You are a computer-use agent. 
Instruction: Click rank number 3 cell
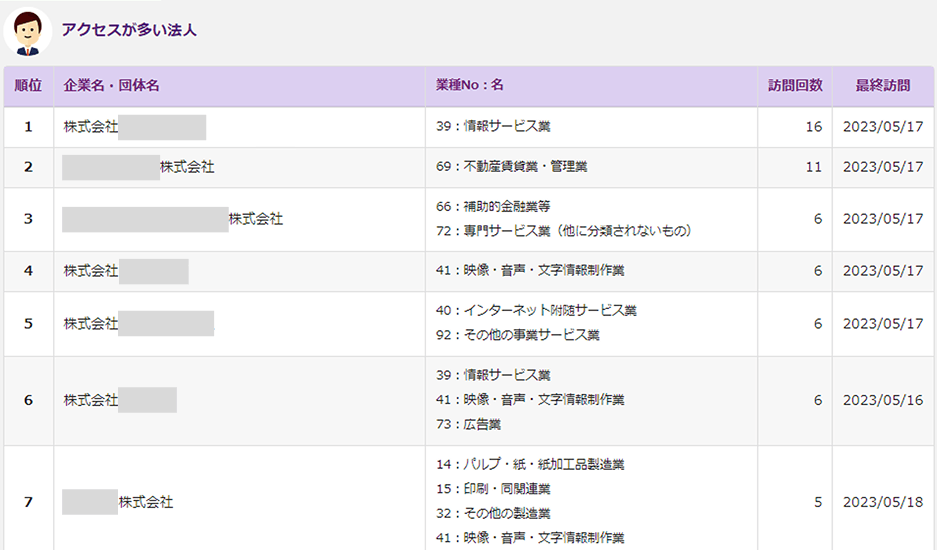pos(29,219)
